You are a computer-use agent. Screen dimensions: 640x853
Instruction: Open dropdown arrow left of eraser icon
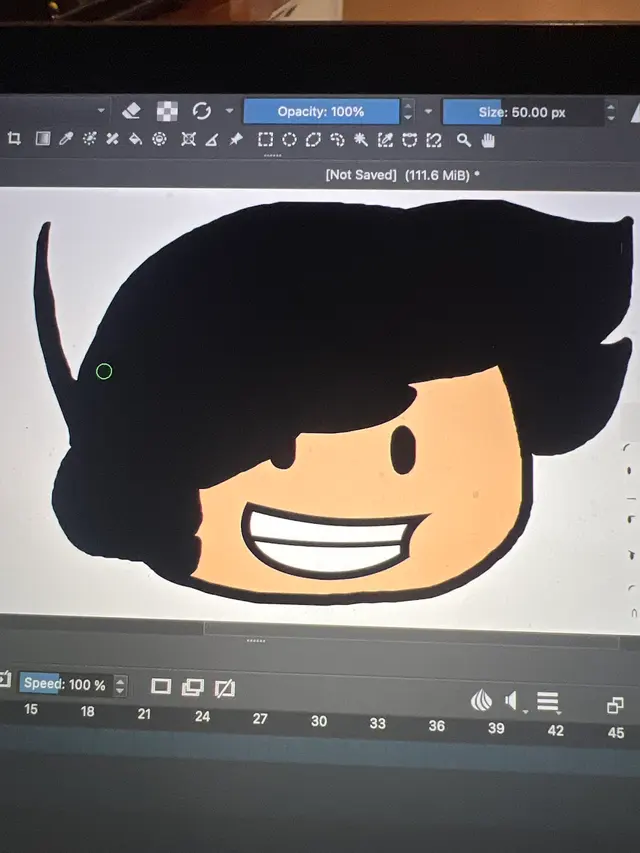[101, 110]
